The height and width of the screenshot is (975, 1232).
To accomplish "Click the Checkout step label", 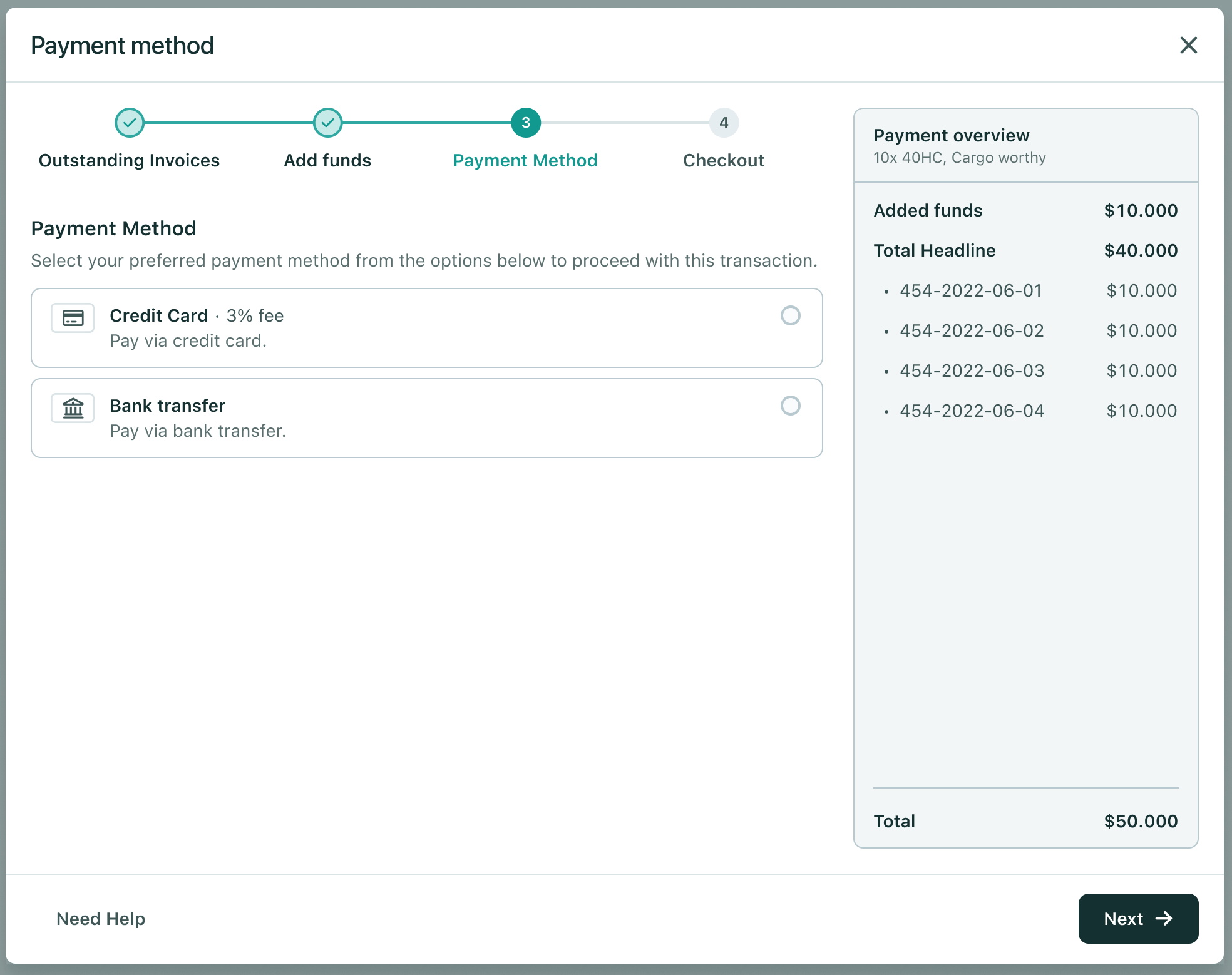I will pyautogui.click(x=724, y=160).
